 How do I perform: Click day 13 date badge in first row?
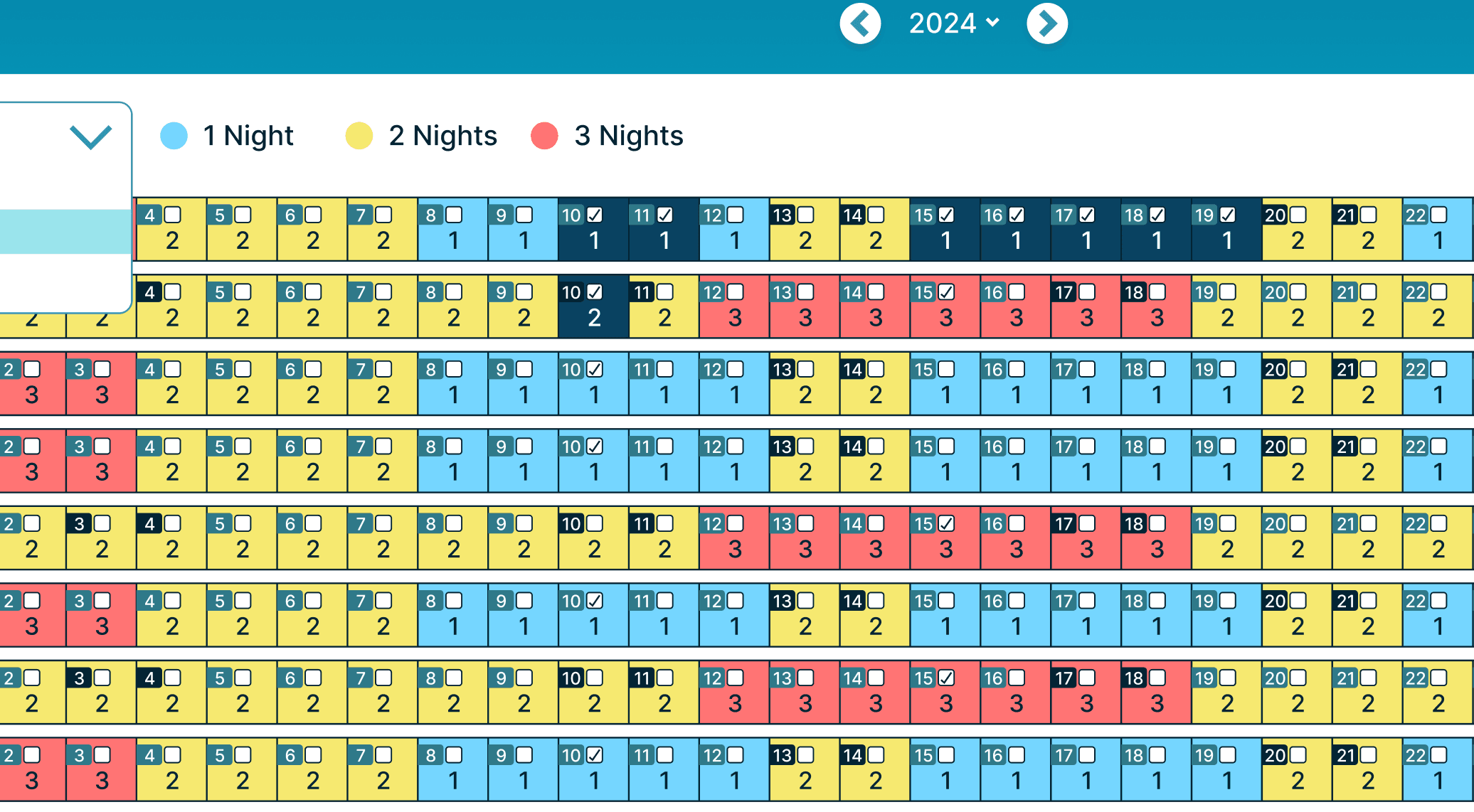coord(783,215)
